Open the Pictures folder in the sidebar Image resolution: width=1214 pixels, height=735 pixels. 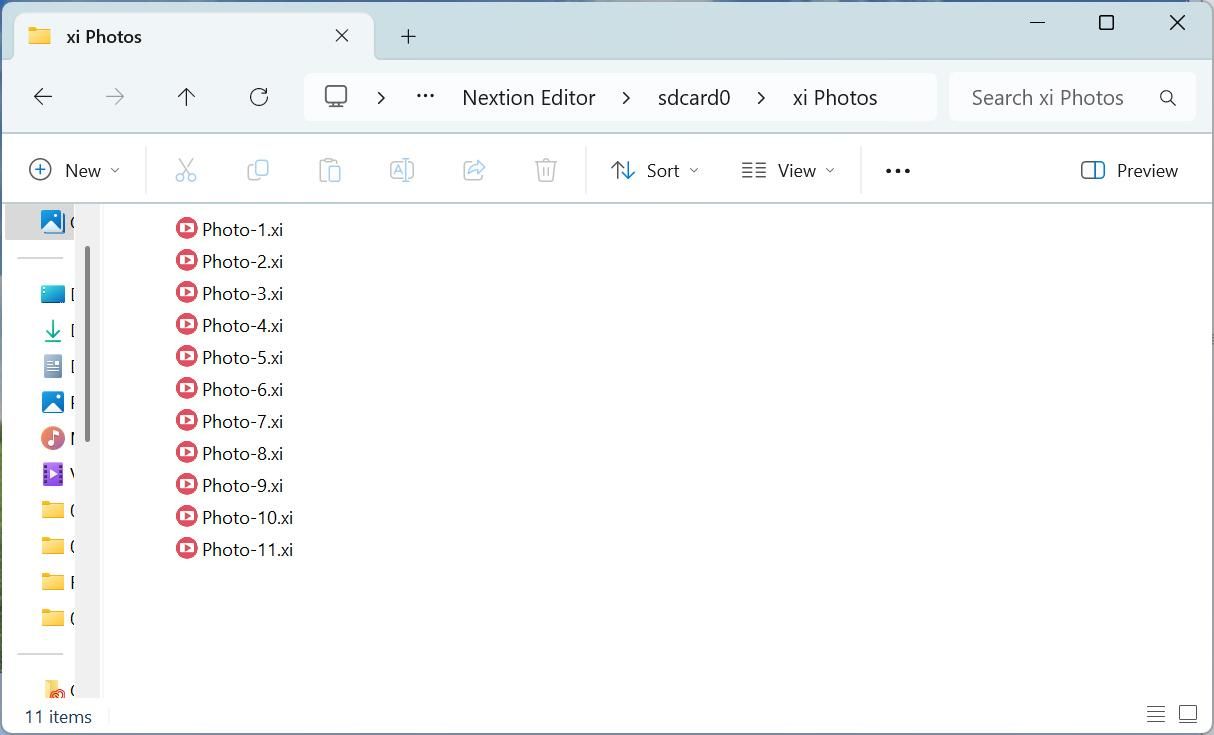[x=53, y=401]
